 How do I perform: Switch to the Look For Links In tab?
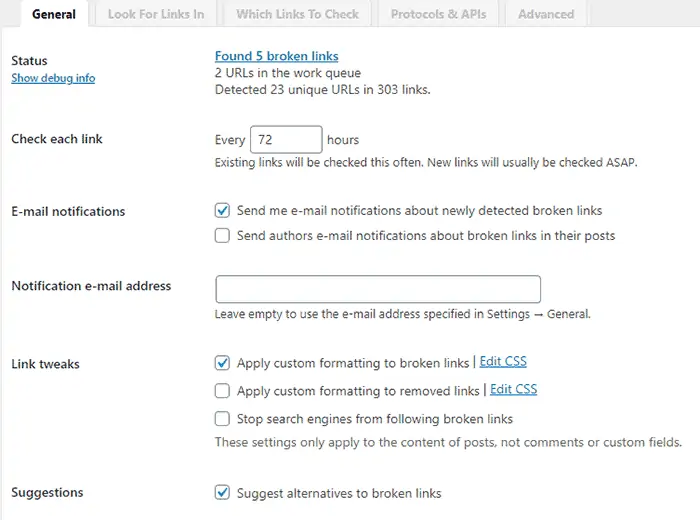pyautogui.click(x=155, y=14)
